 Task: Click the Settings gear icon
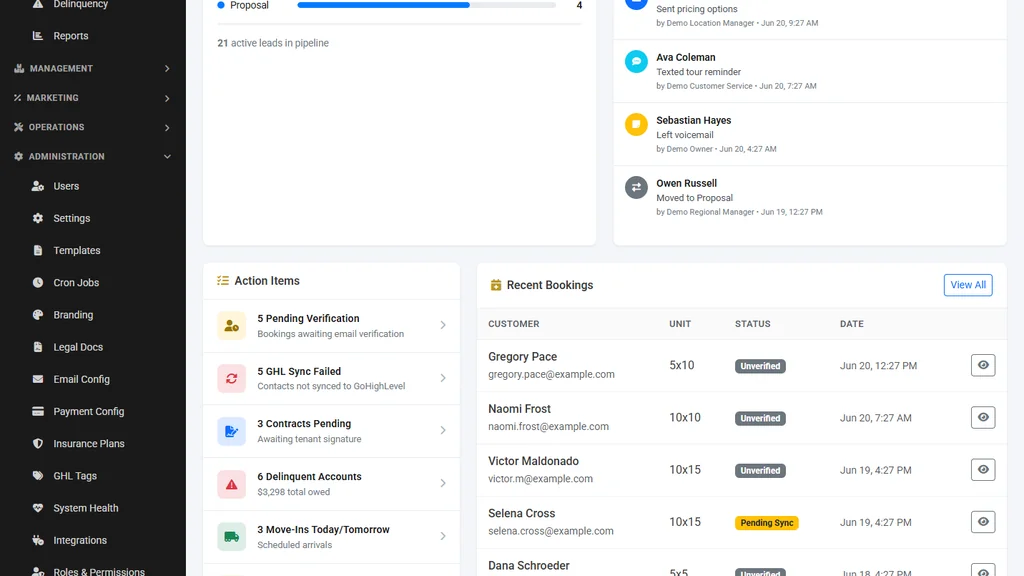[38, 218]
